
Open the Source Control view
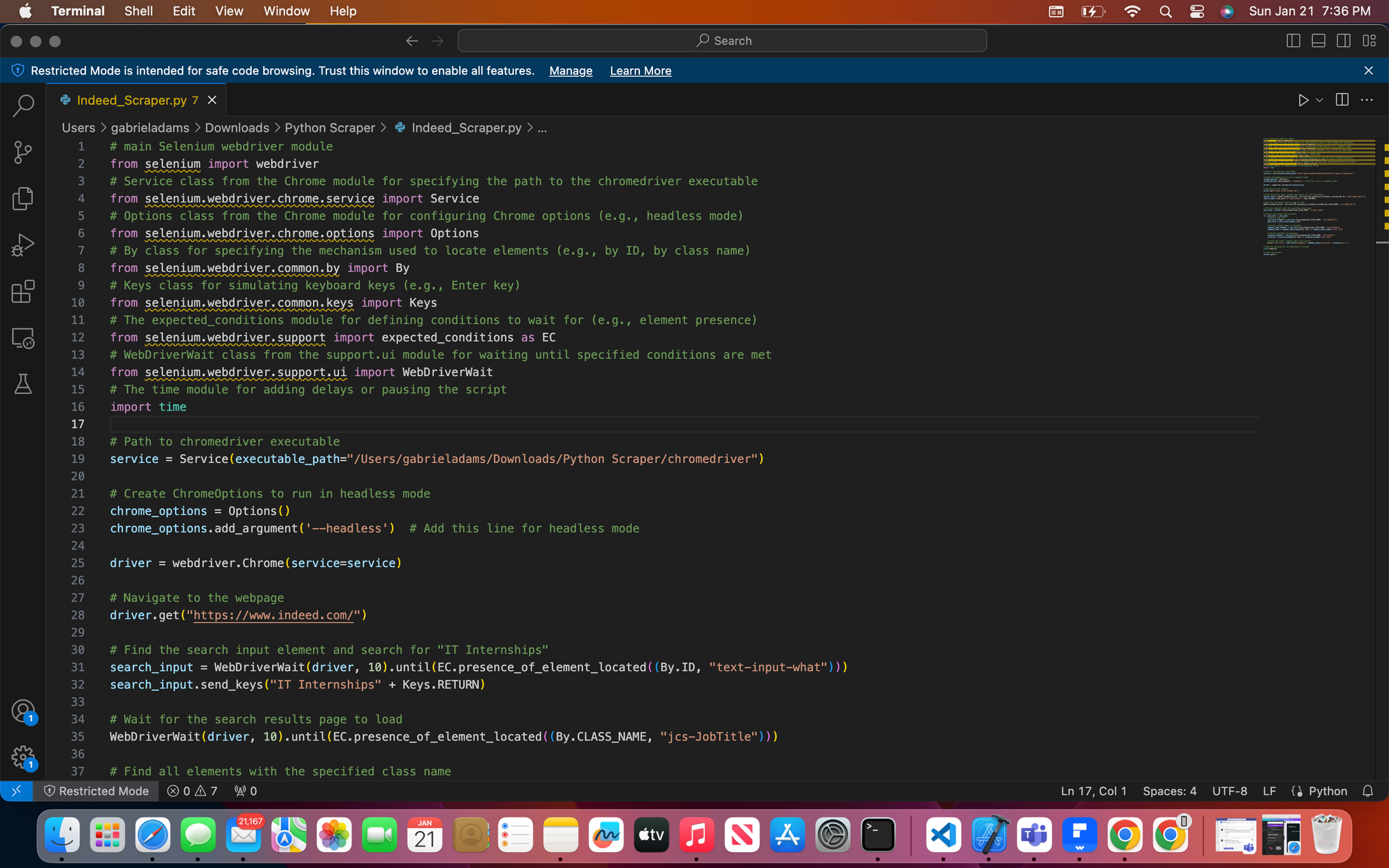(23, 152)
